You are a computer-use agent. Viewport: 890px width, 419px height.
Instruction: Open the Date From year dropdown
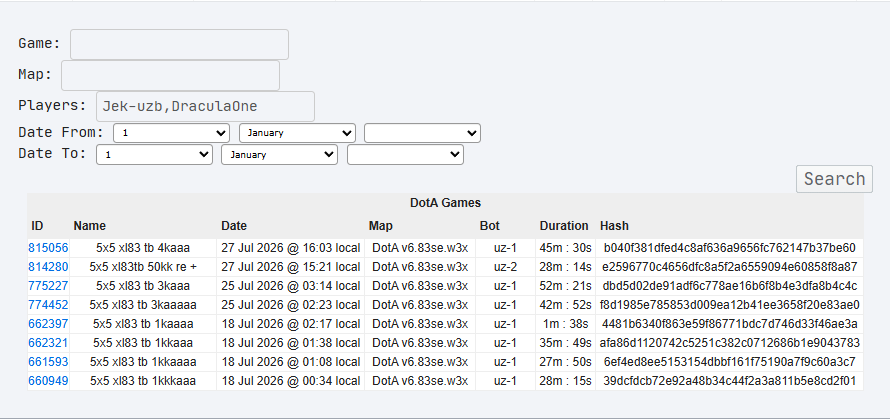pyautogui.click(x=422, y=133)
